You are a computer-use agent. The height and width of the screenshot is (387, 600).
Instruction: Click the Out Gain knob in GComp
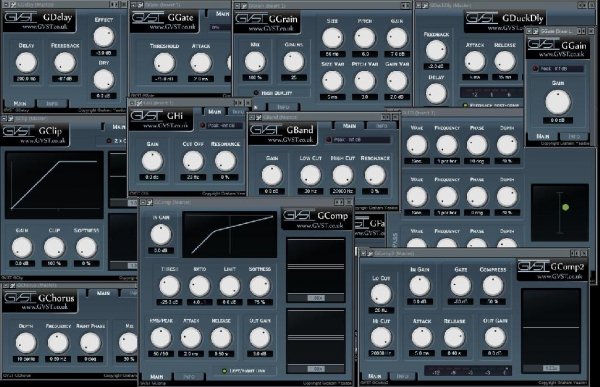click(259, 338)
